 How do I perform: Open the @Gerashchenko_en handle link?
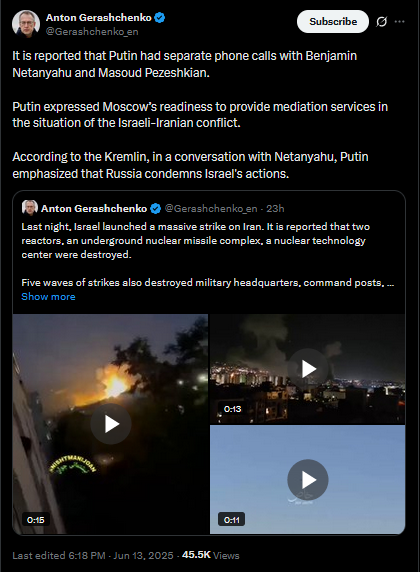tap(92, 32)
